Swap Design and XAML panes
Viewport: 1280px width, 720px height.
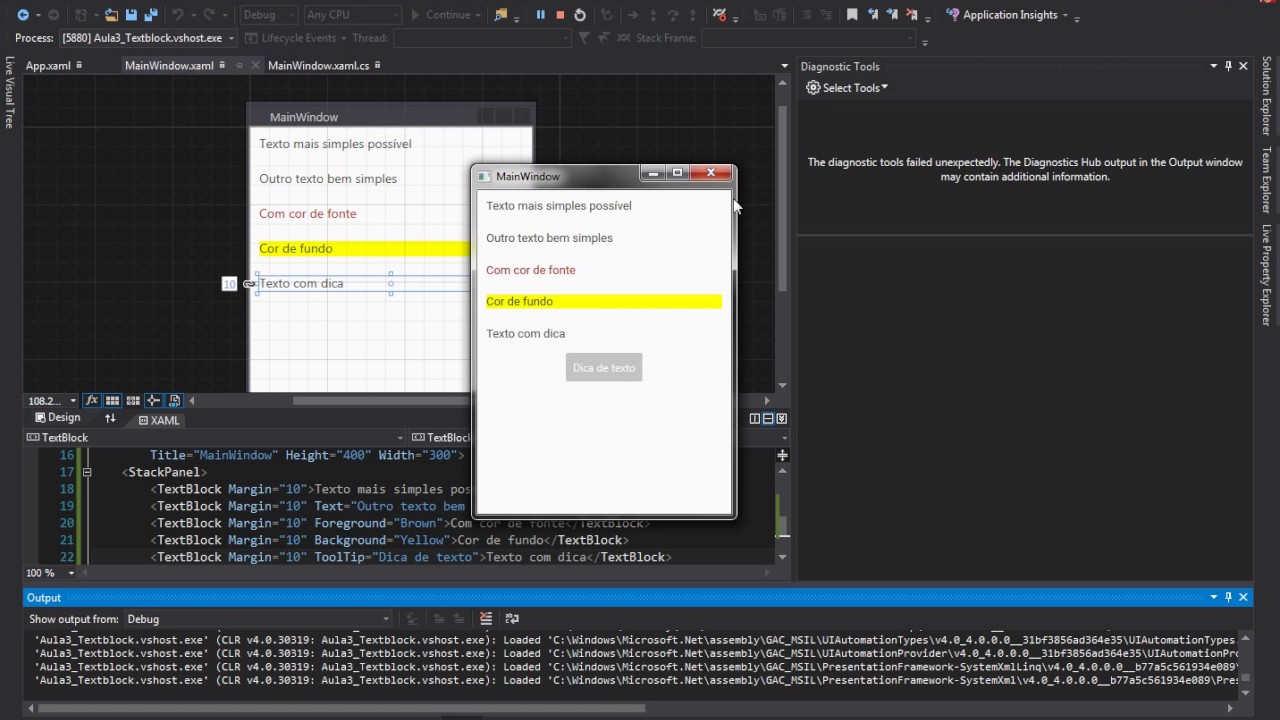110,418
